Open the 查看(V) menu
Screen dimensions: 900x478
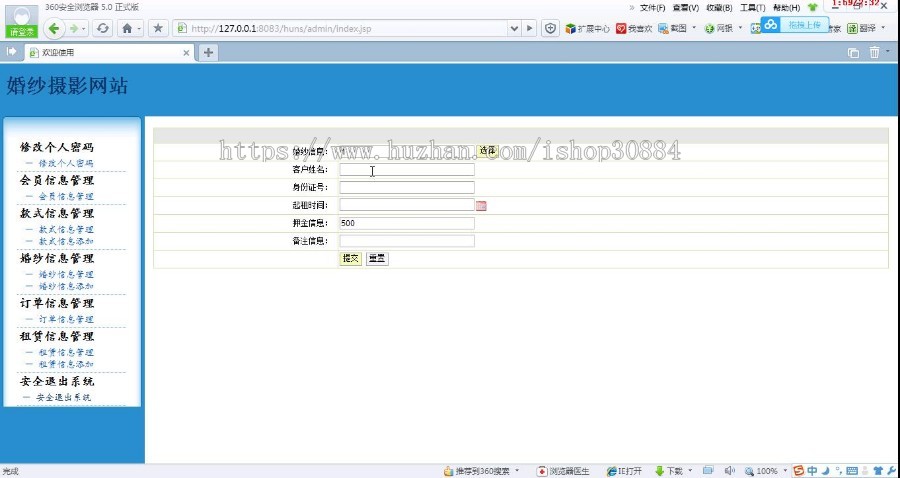pos(686,7)
